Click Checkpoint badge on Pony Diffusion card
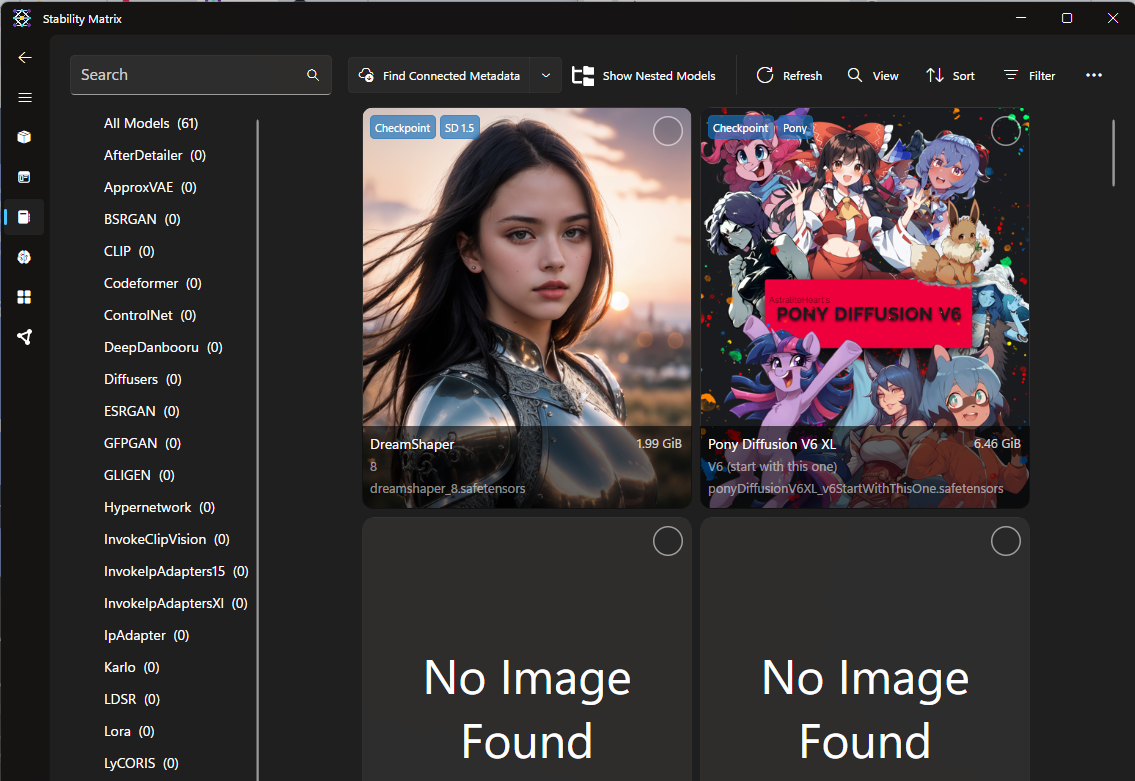The image size is (1135, 781). [x=740, y=127]
